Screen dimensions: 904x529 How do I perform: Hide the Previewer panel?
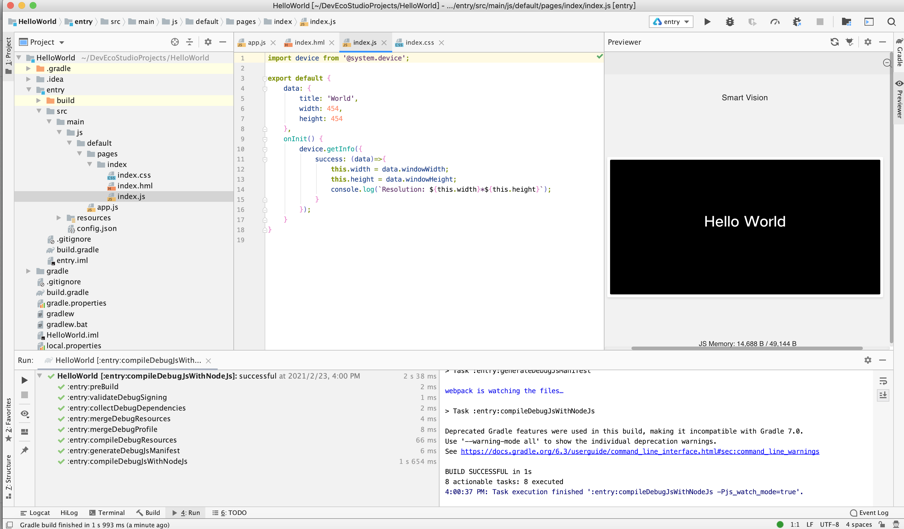[x=882, y=42]
